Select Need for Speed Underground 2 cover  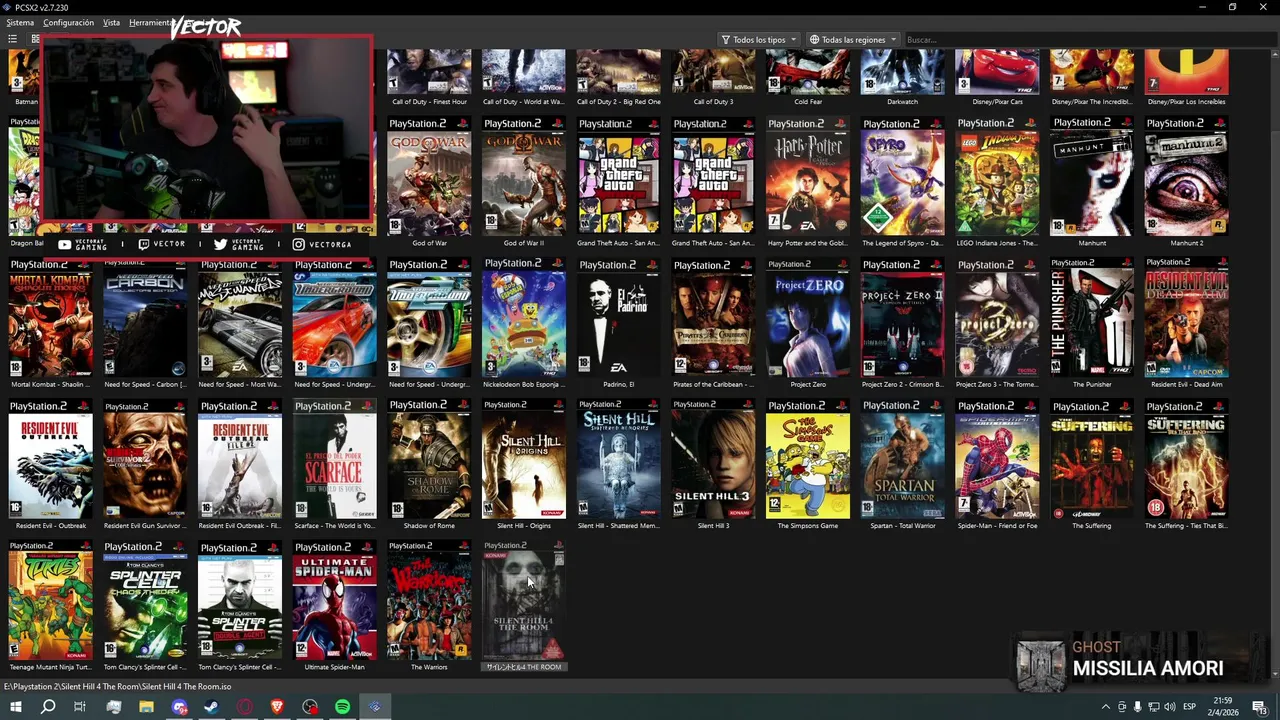tap(429, 318)
